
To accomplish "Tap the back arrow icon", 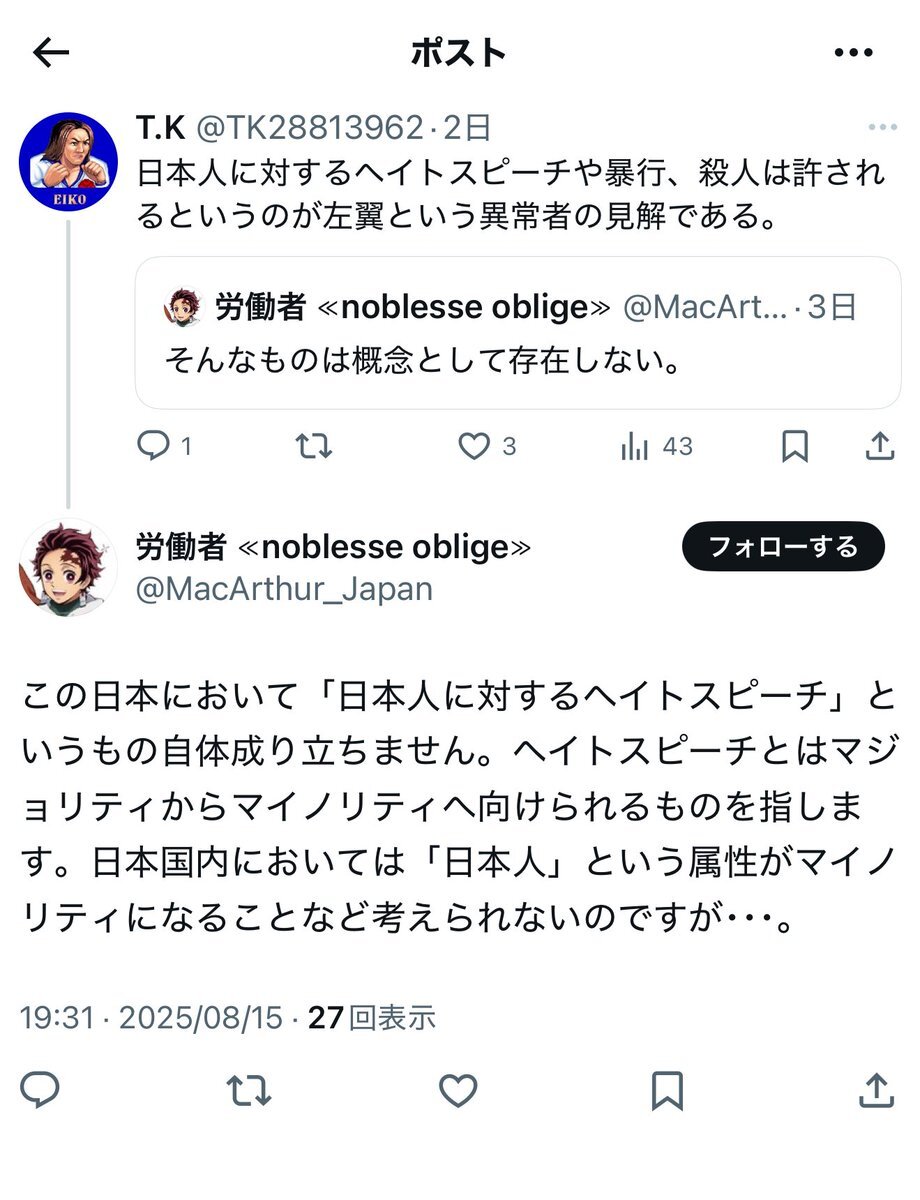I will pos(50,53).
